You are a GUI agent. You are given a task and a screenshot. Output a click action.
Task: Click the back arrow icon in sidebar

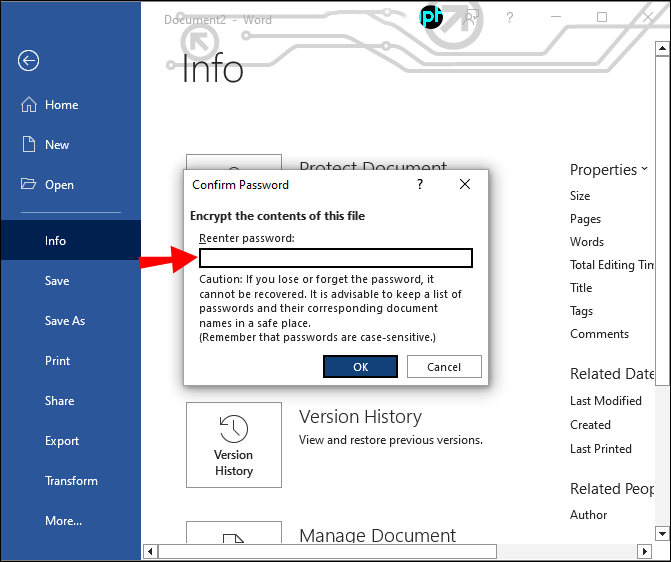tap(28, 61)
